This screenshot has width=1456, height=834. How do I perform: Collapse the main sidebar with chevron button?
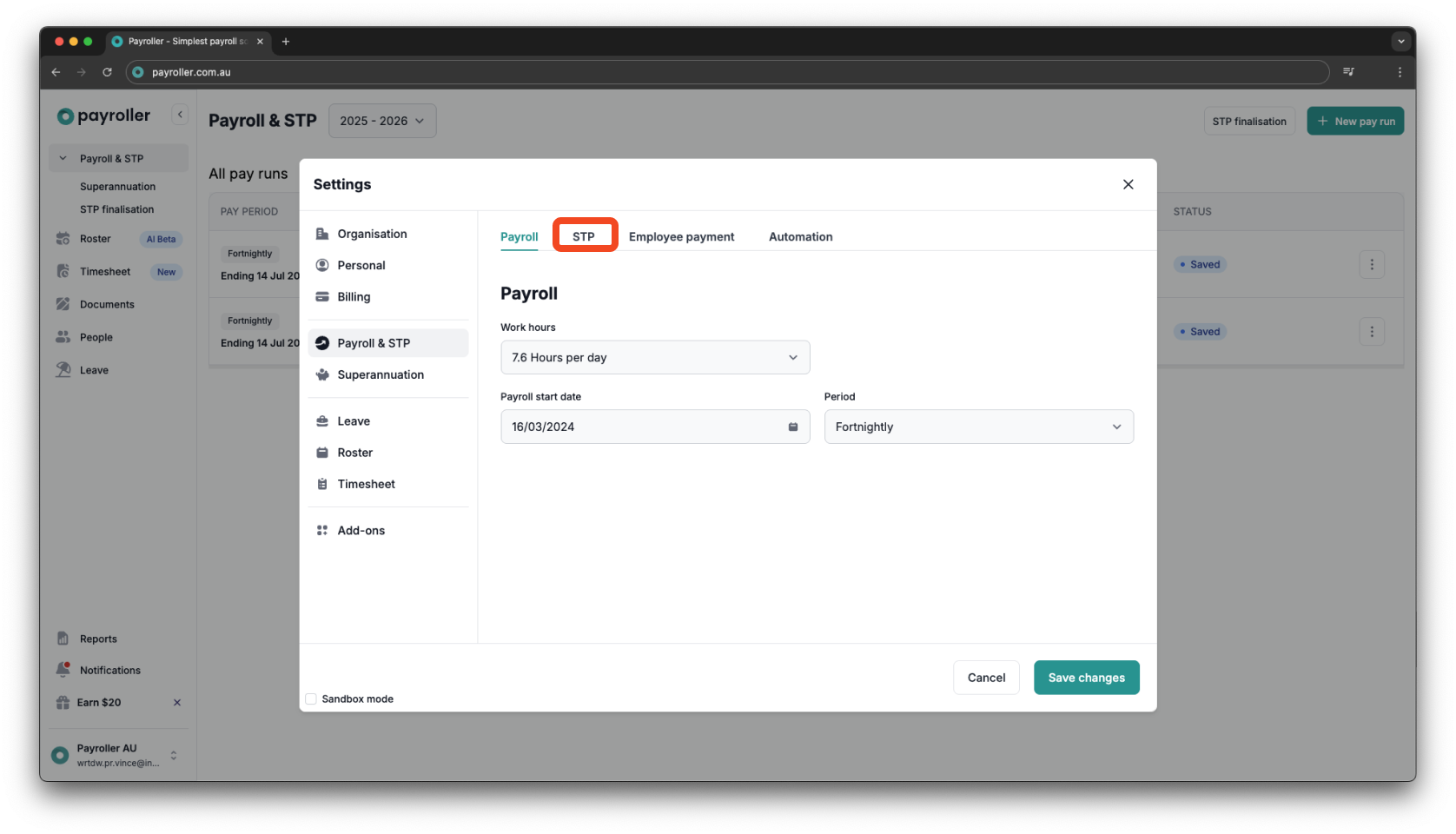[x=180, y=115]
